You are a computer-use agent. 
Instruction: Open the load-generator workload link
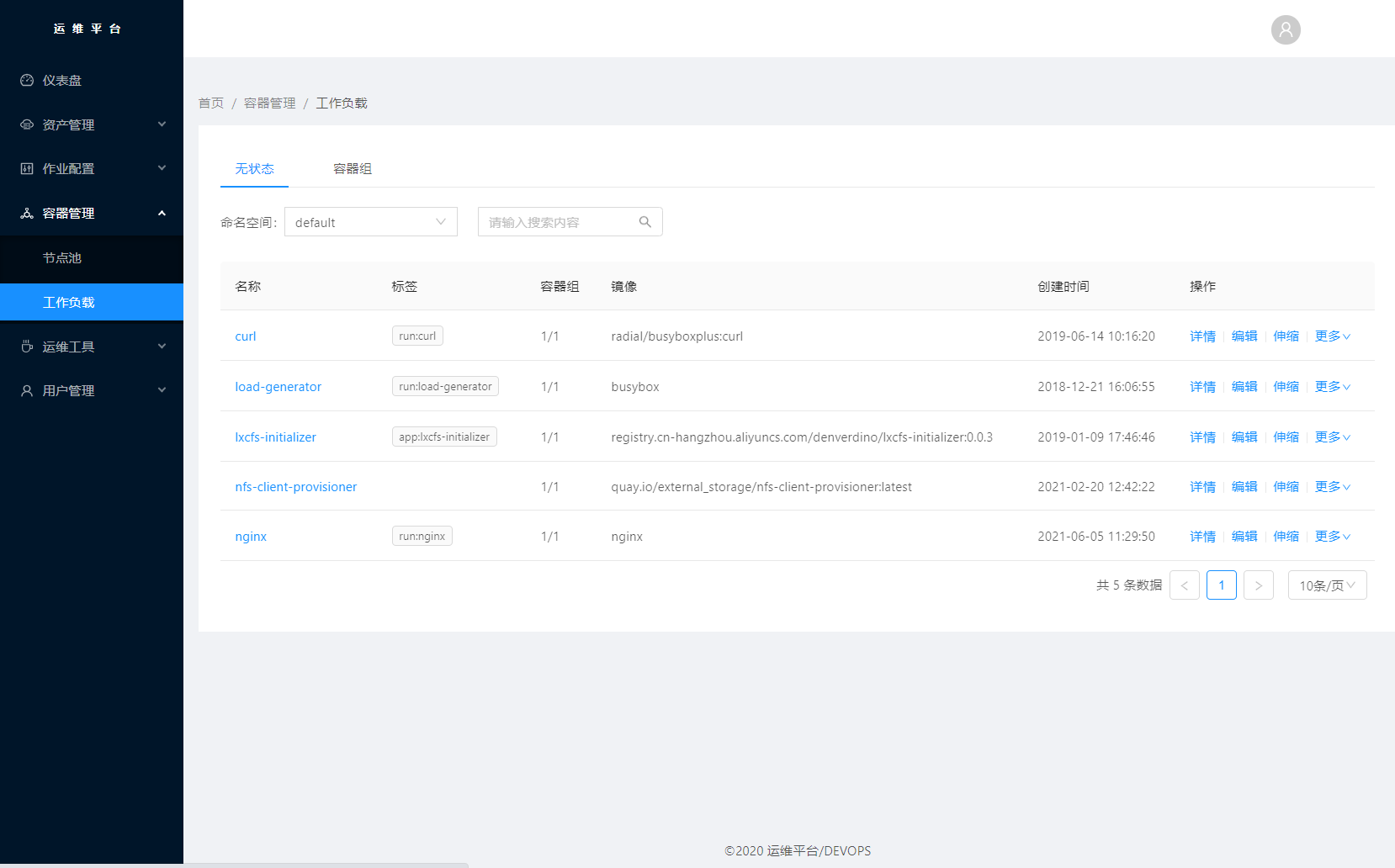pyautogui.click(x=278, y=387)
